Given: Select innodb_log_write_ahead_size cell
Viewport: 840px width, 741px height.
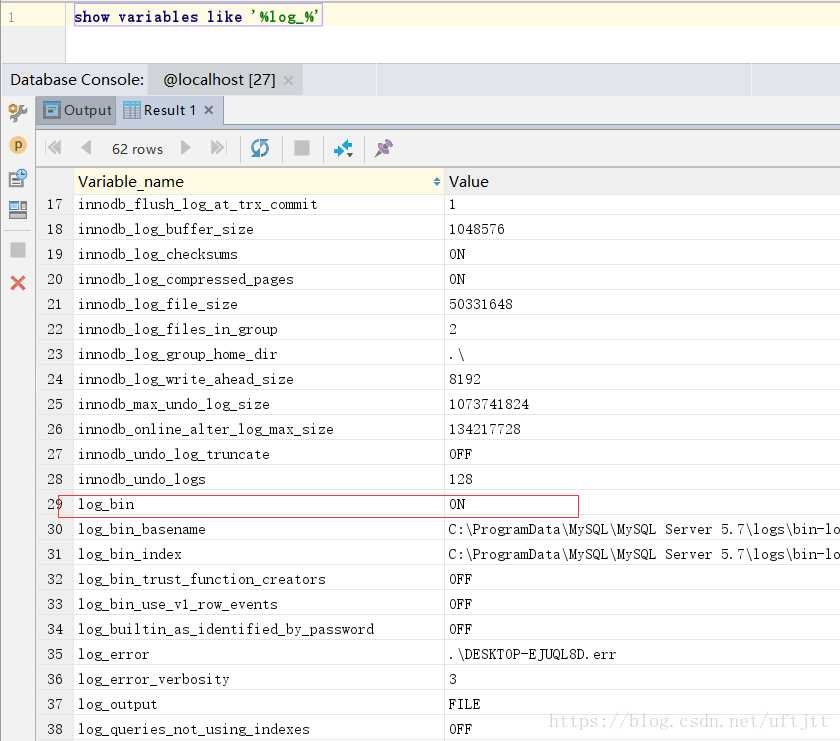Looking at the screenshot, I should 259,379.
